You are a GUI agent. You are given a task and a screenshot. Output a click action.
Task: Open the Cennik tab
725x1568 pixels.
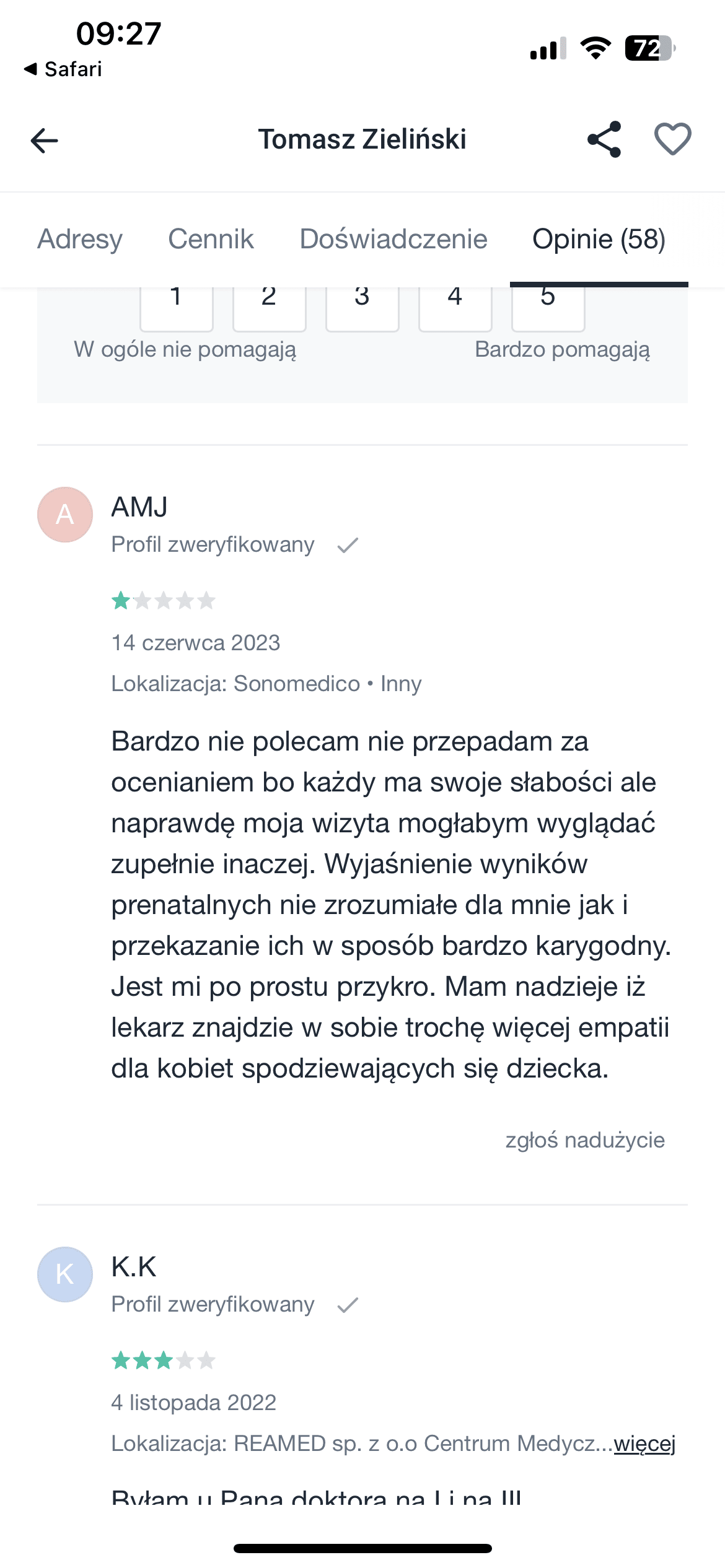[211, 239]
